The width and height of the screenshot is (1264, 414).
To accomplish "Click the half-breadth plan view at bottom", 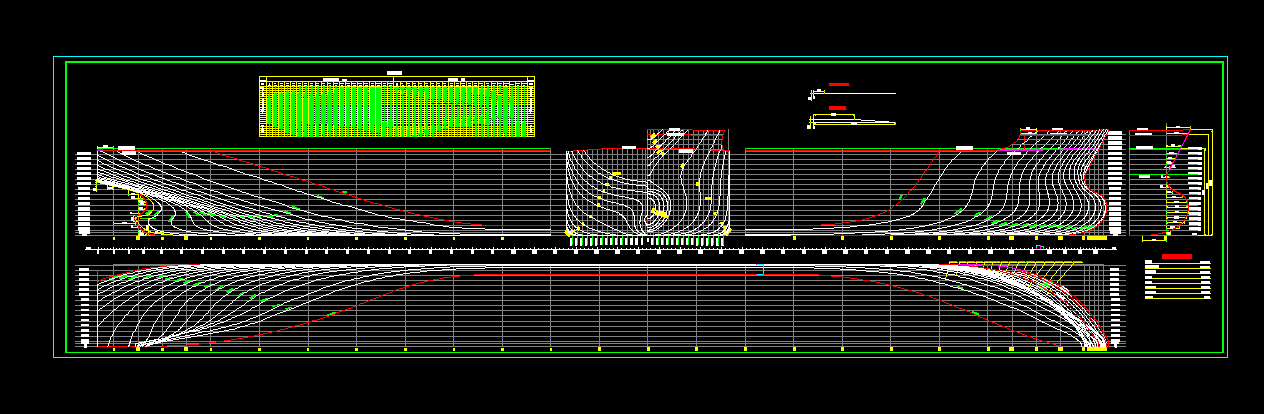I will 599,306.
